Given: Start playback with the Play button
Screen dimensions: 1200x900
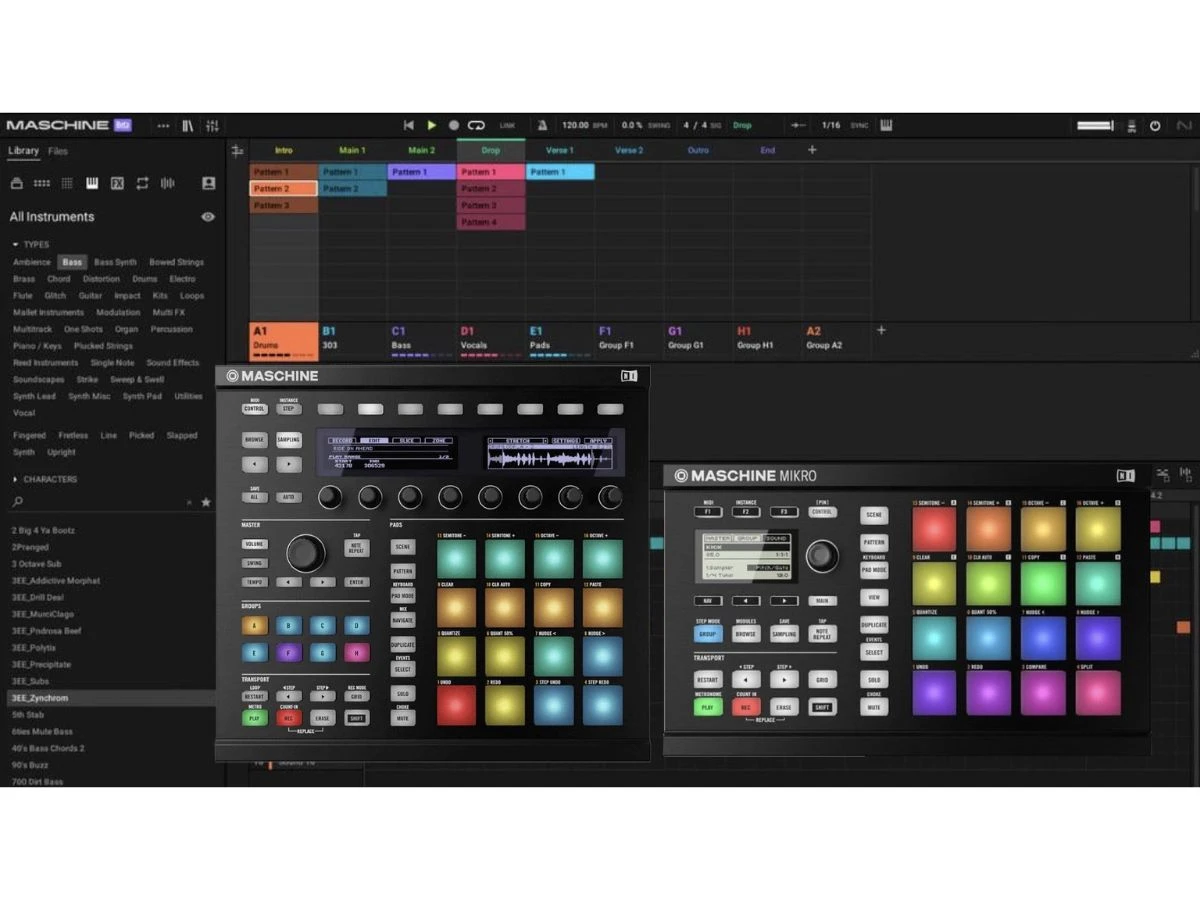Looking at the screenshot, I should tap(431, 125).
